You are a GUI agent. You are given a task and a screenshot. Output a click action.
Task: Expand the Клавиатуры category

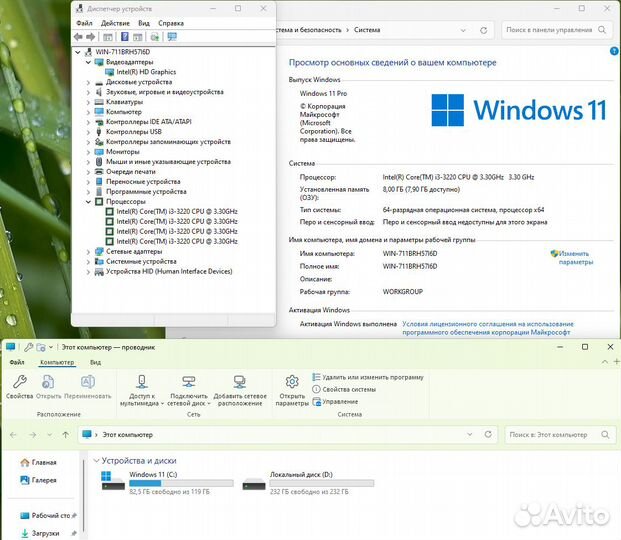pyautogui.click(x=88, y=102)
